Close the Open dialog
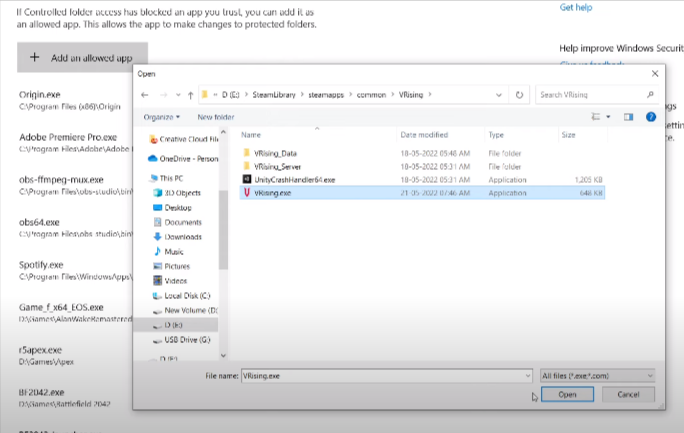The width and height of the screenshot is (684, 433). pos(655,74)
